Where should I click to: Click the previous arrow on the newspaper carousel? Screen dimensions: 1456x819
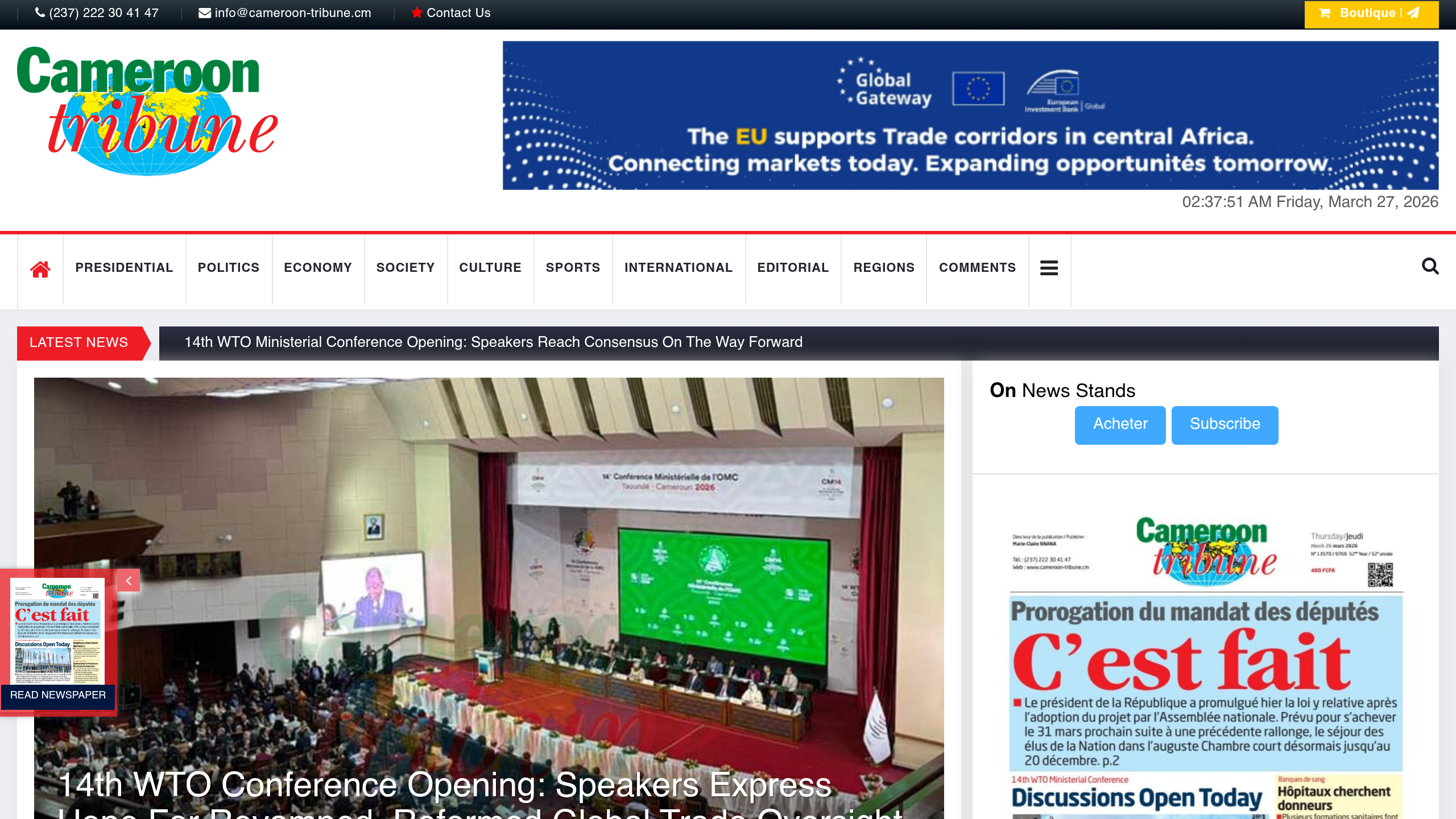129,581
